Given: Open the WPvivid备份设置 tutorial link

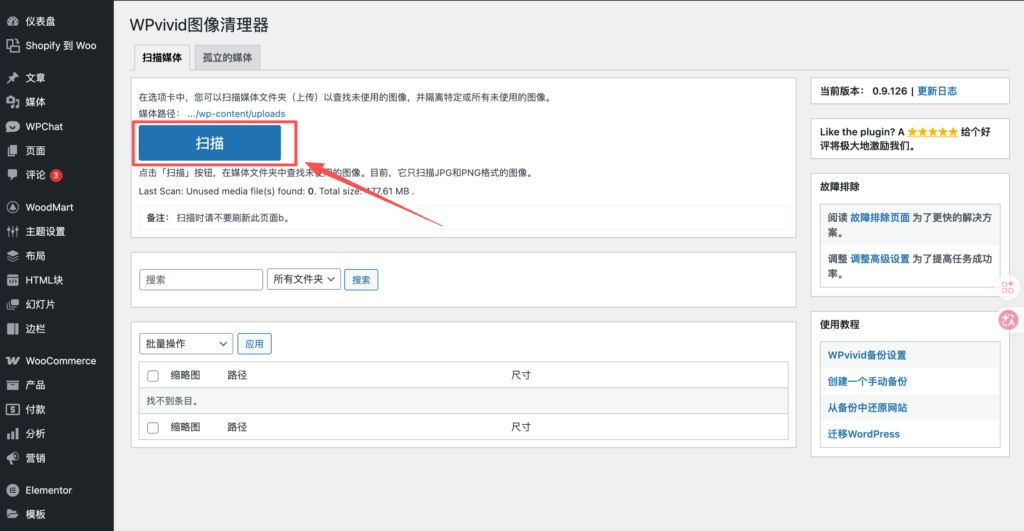Looking at the screenshot, I should tap(867, 355).
